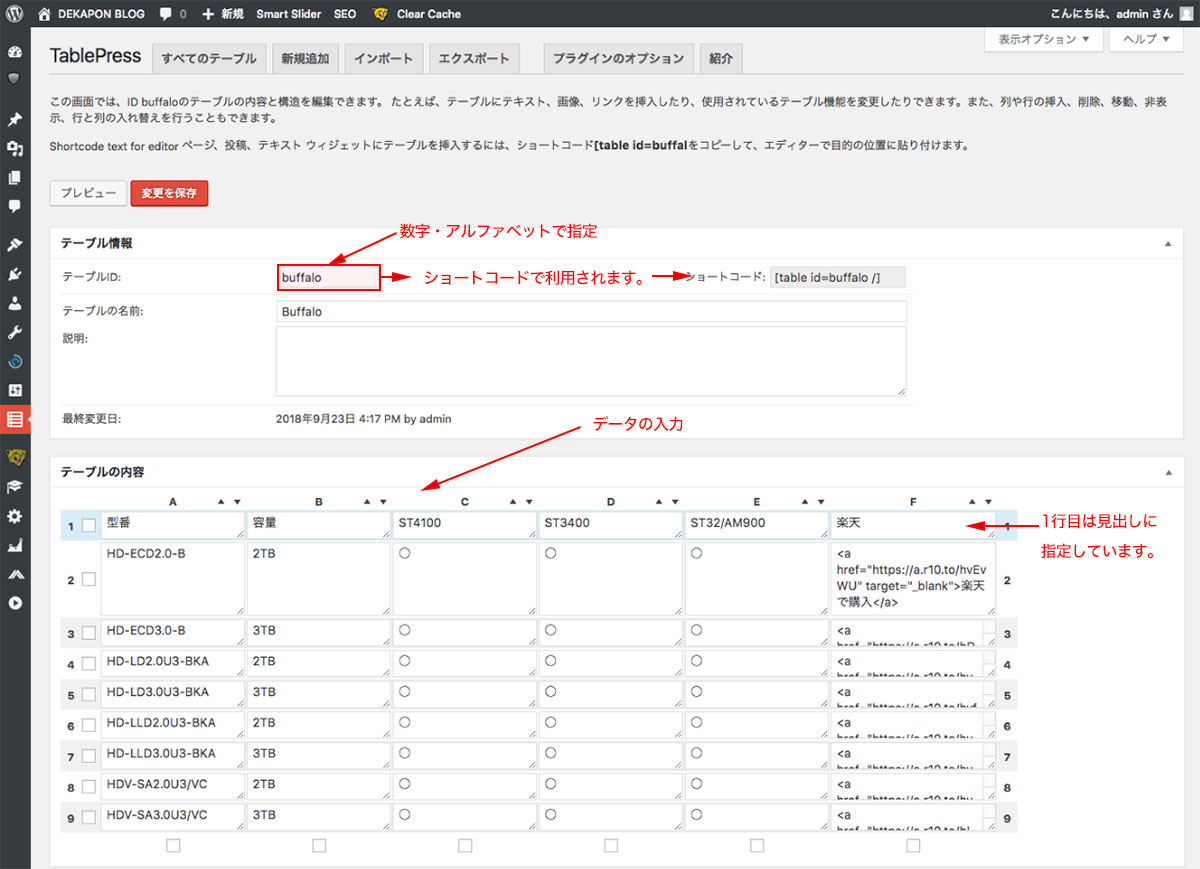Open Smart Slider in the admin bar
This screenshot has width=1200, height=869.
coord(288,14)
